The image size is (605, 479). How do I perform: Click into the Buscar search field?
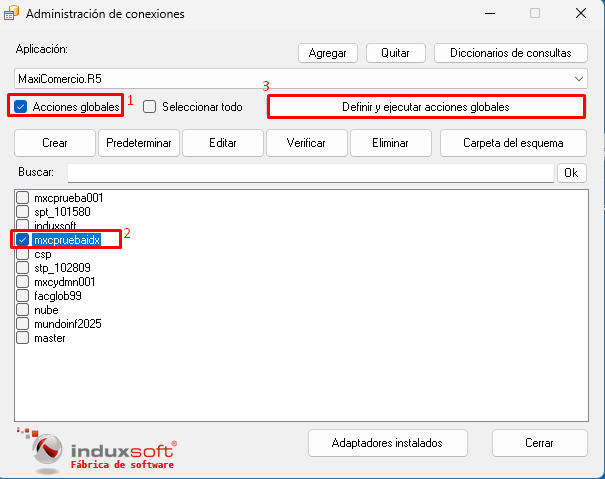pos(310,172)
